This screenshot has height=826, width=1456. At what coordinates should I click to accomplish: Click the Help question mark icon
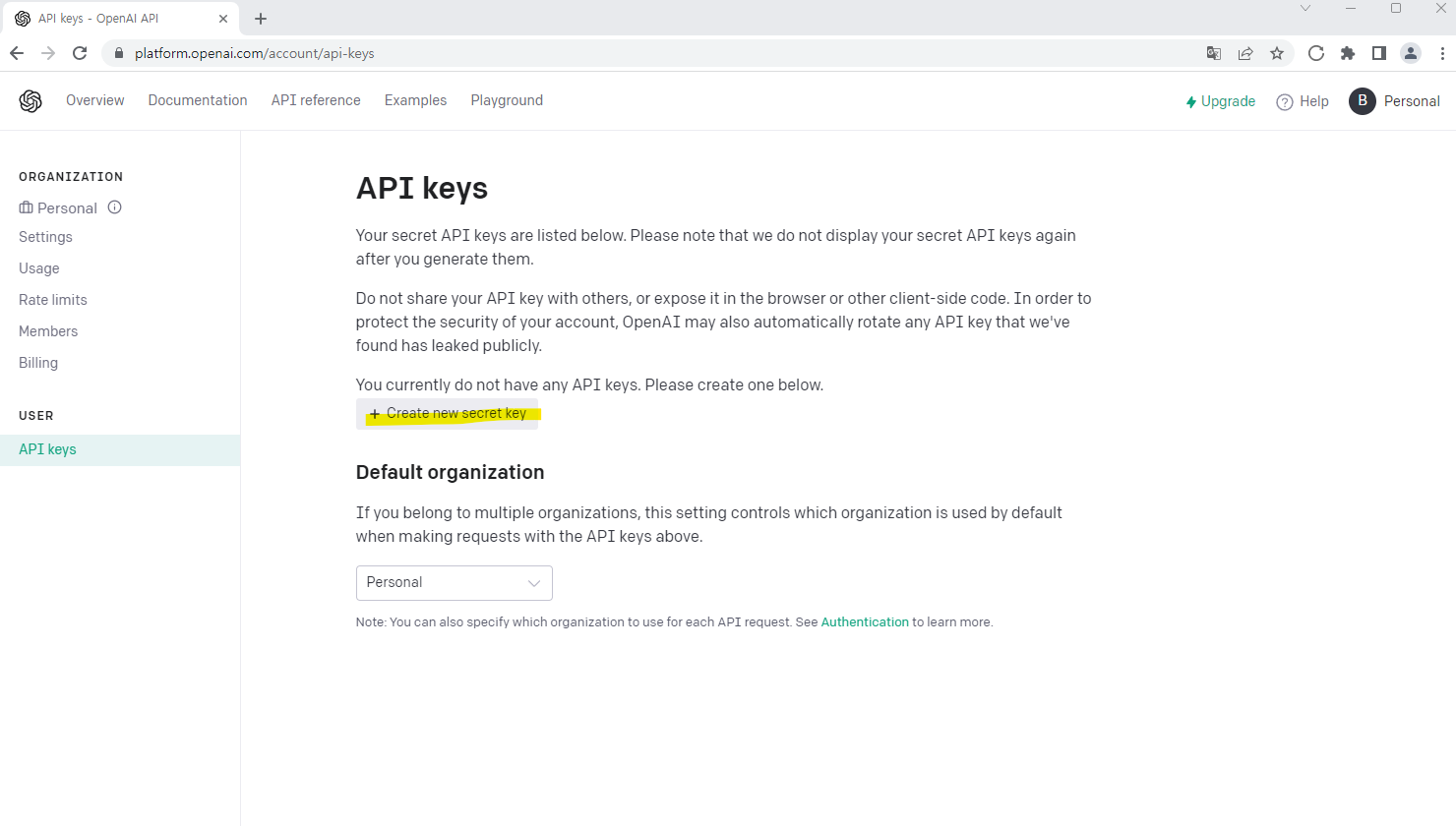click(x=1285, y=102)
